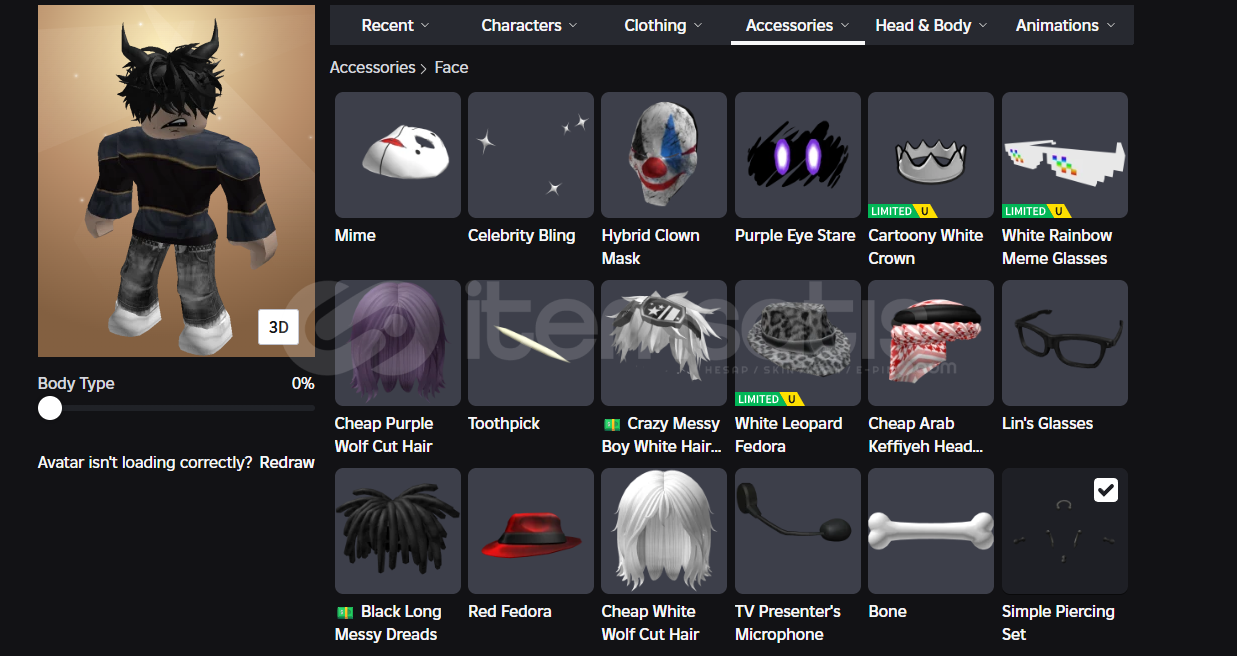1237x656 pixels.
Task: Click the White Rainbow Meme Glasses name
Action: click(x=1057, y=247)
